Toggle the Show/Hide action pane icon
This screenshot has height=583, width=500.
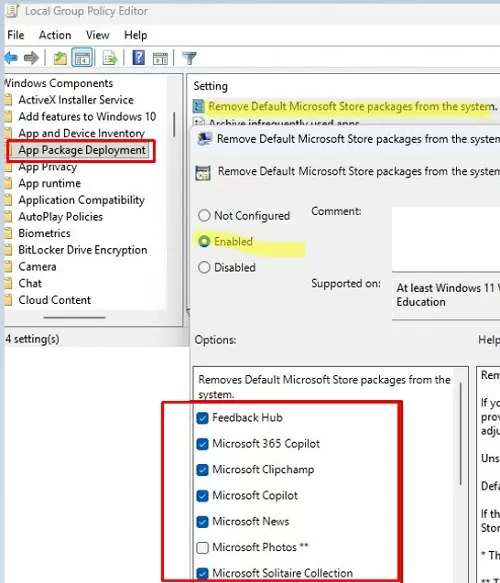pyautogui.click(x=160, y=58)
